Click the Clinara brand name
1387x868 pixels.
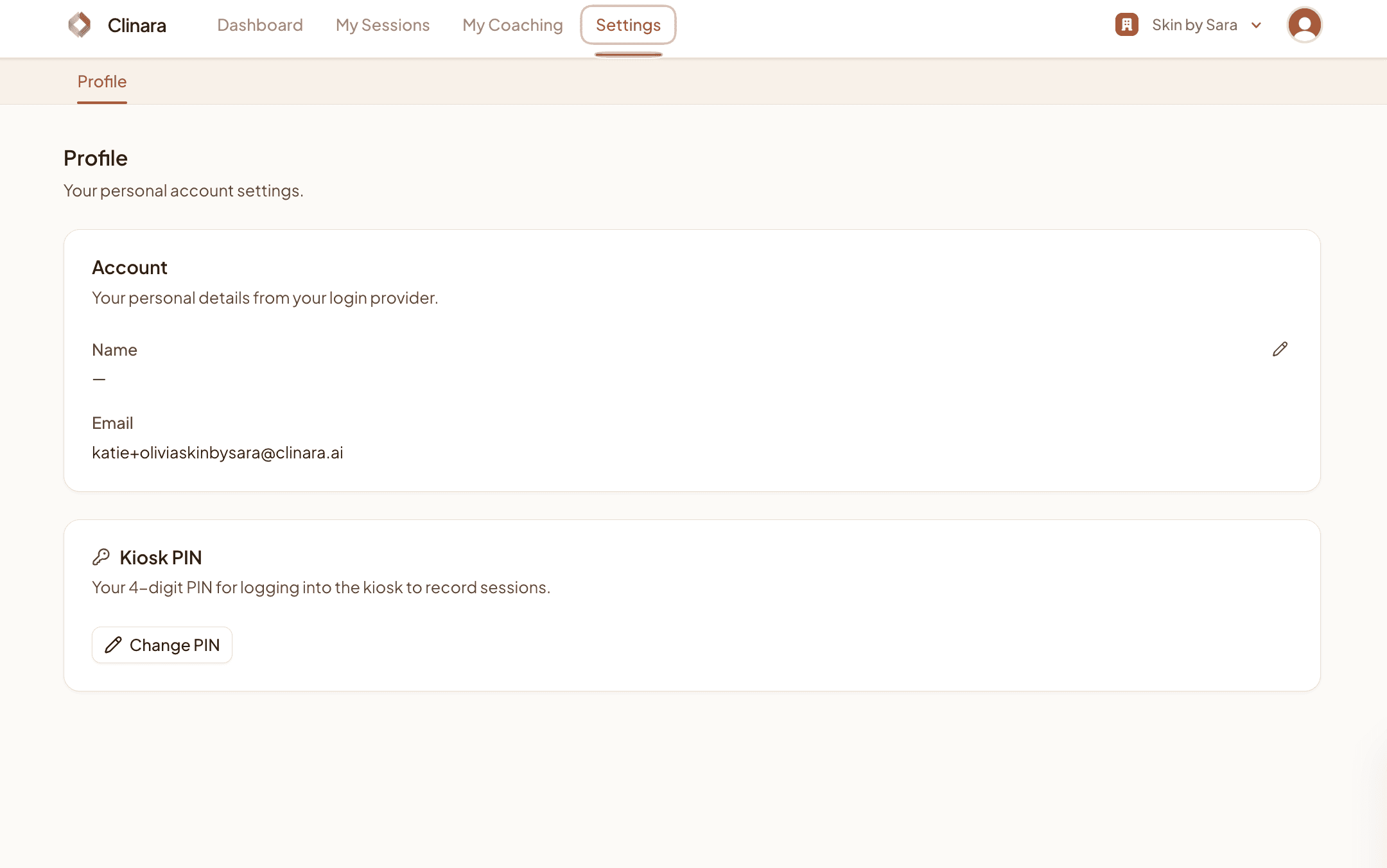137,25
